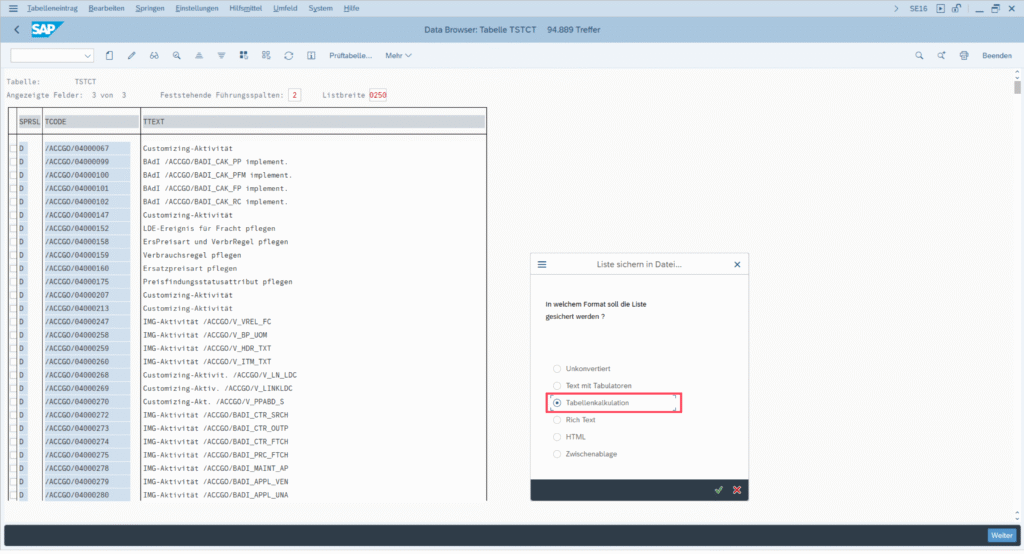
Task: Select cell /ACCGO/04000280
Action: pos(87,495)
